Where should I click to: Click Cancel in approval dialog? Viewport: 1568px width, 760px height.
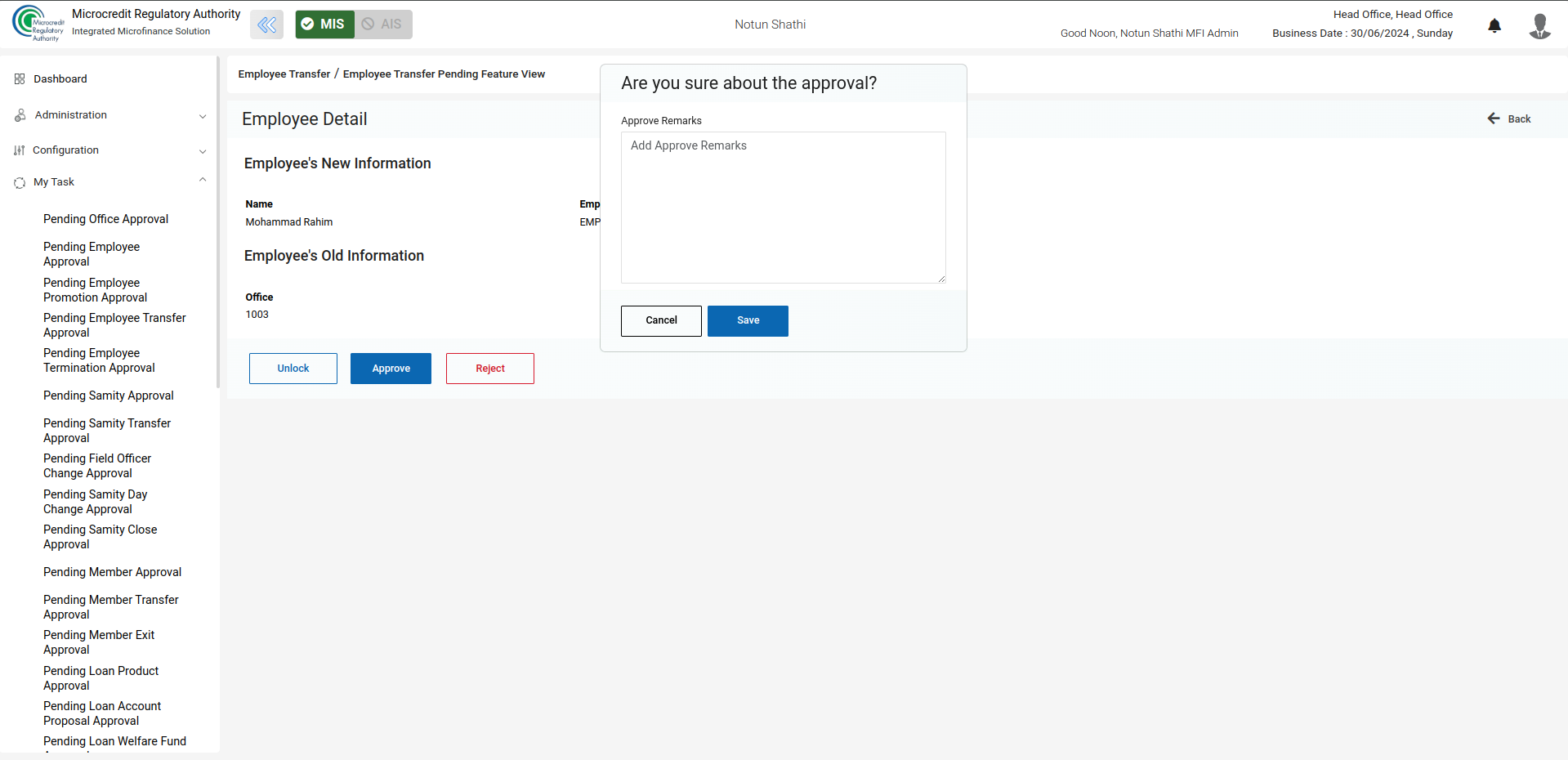pos(661,321)
